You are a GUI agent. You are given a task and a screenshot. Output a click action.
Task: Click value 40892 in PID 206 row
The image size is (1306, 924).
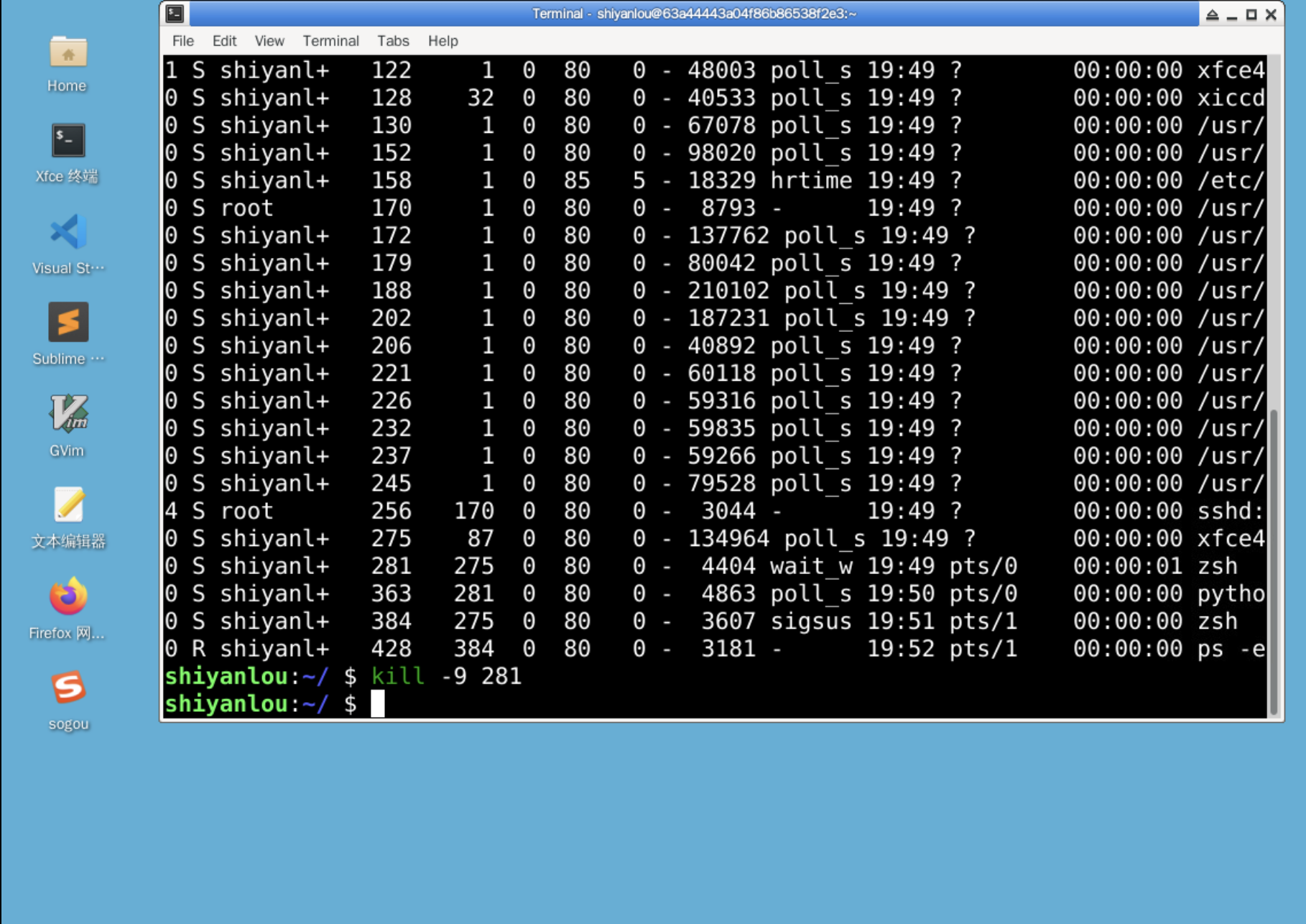[722, 346]
